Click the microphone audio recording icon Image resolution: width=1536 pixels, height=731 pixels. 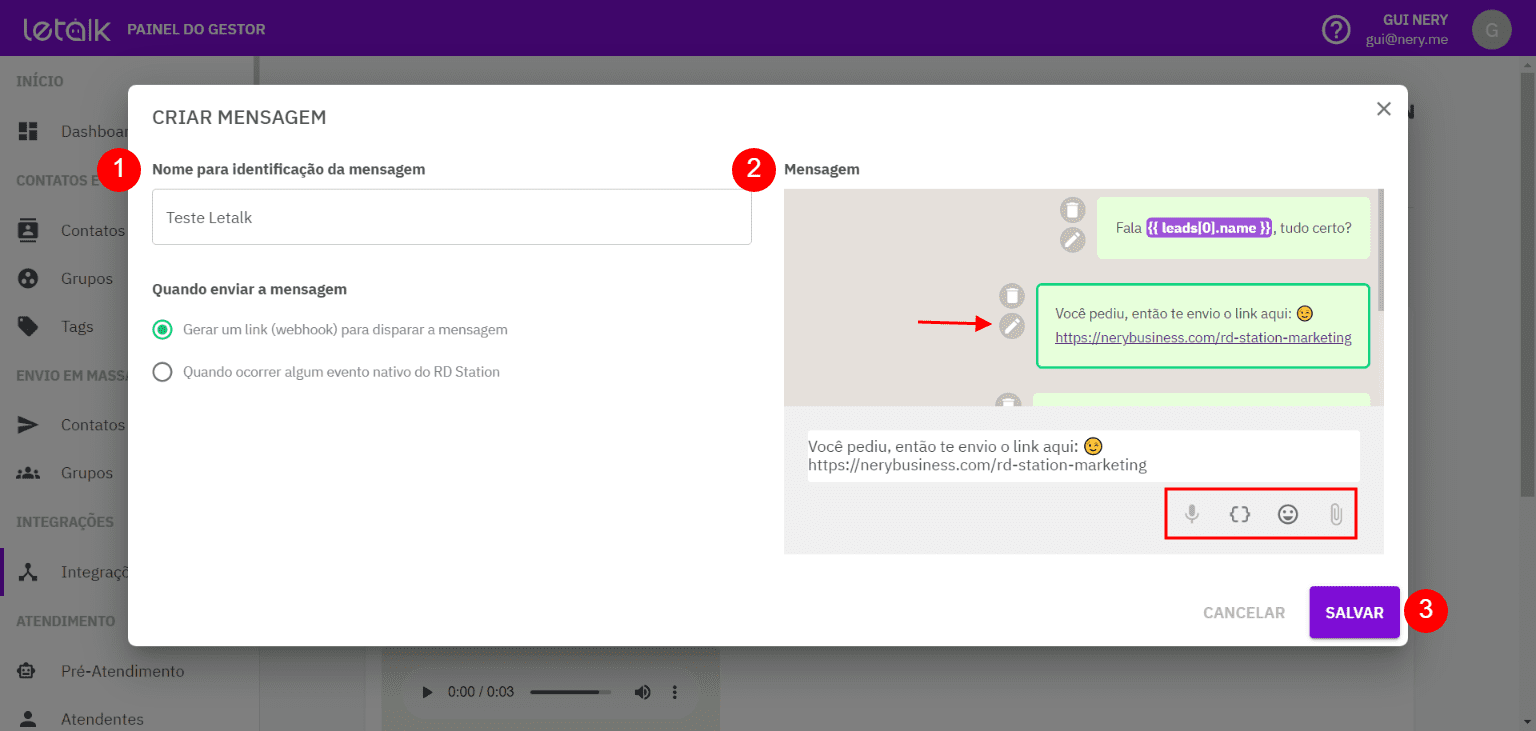click(1191, 515)
